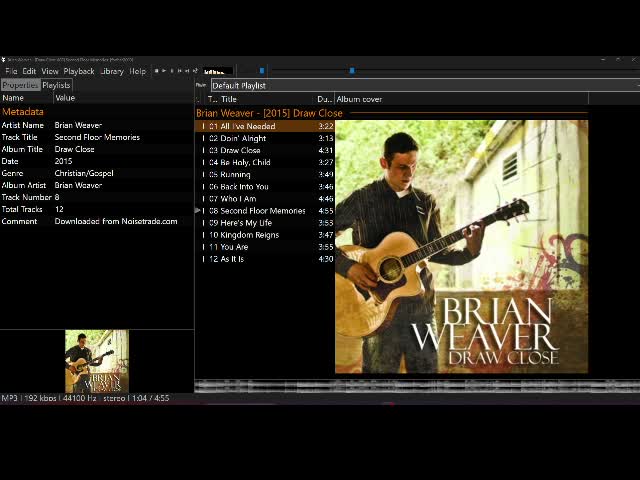Open the Playback menu
This screenshot has width=640, height=480.
click(79, 71)
